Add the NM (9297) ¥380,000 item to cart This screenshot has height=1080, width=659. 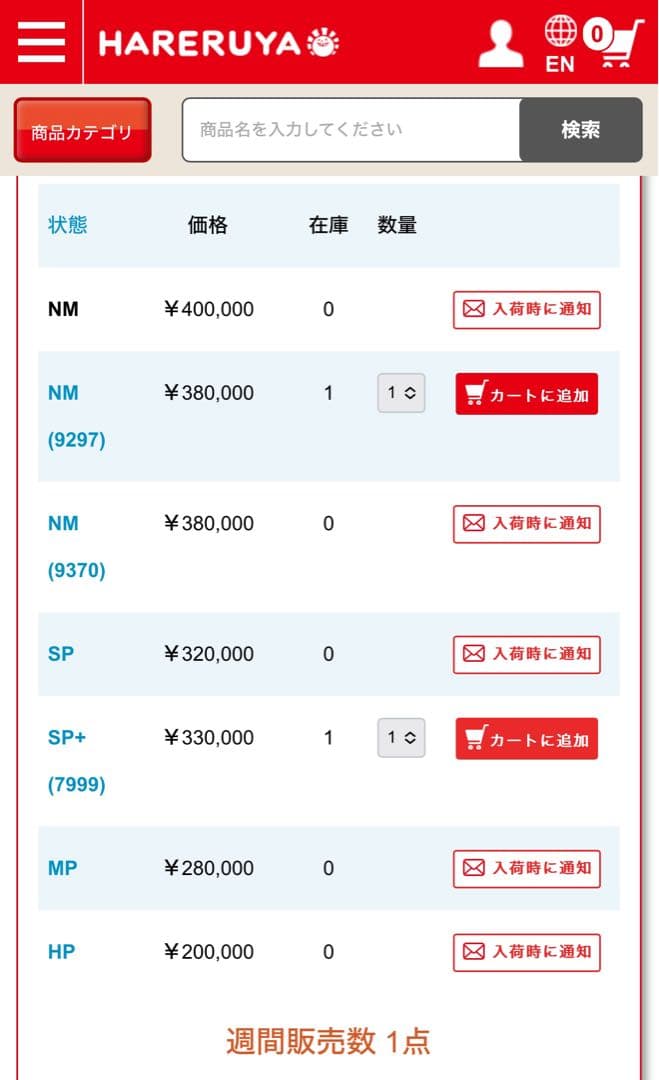coord(526,394)
